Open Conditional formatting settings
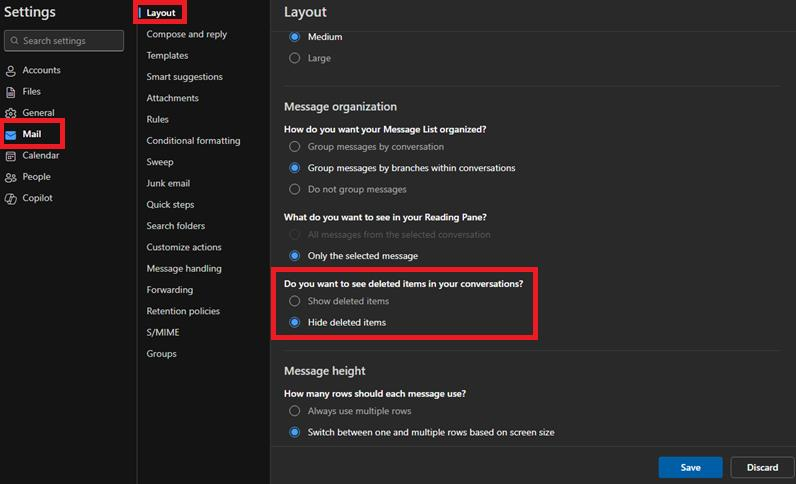Screen dimensions: 796x484 tap(193, 141)
